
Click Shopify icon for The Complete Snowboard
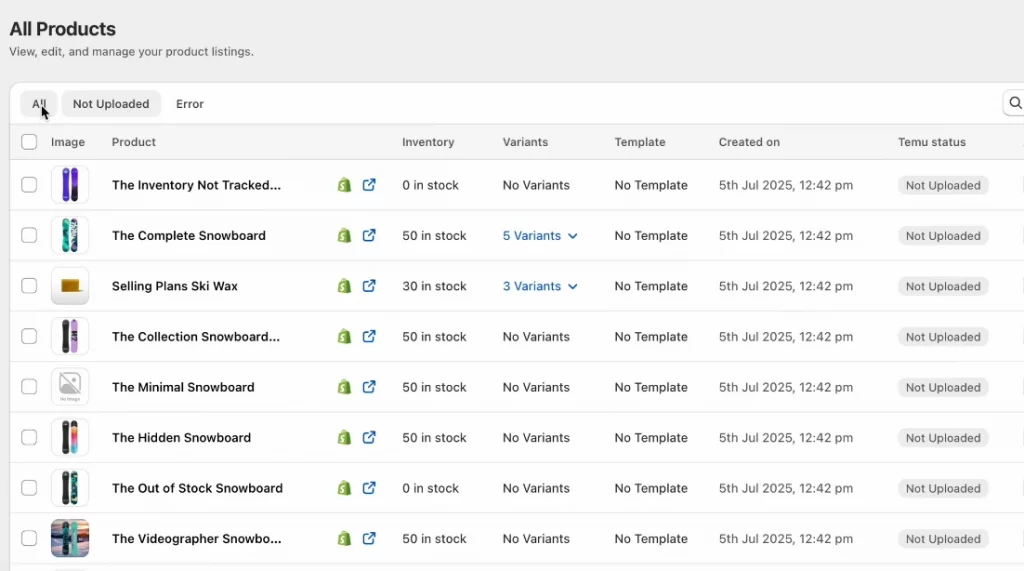tap(344, 236)
